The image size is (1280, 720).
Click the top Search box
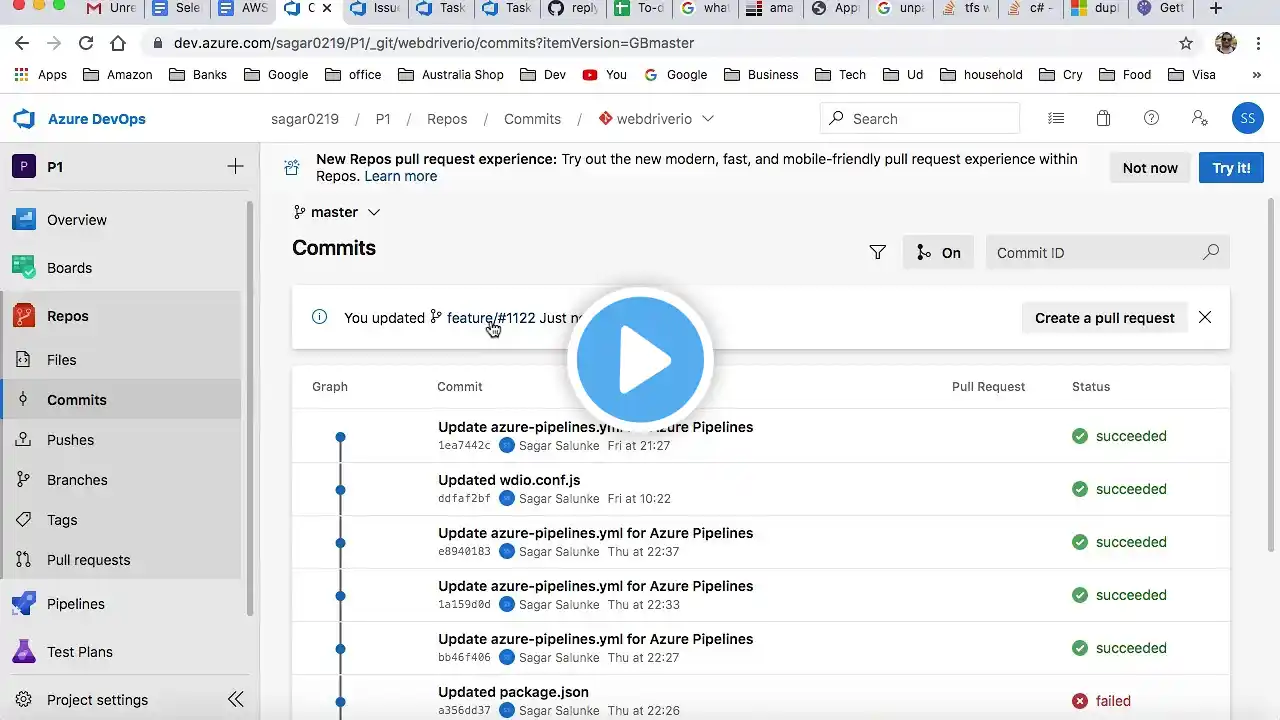[x=920, y=118]
